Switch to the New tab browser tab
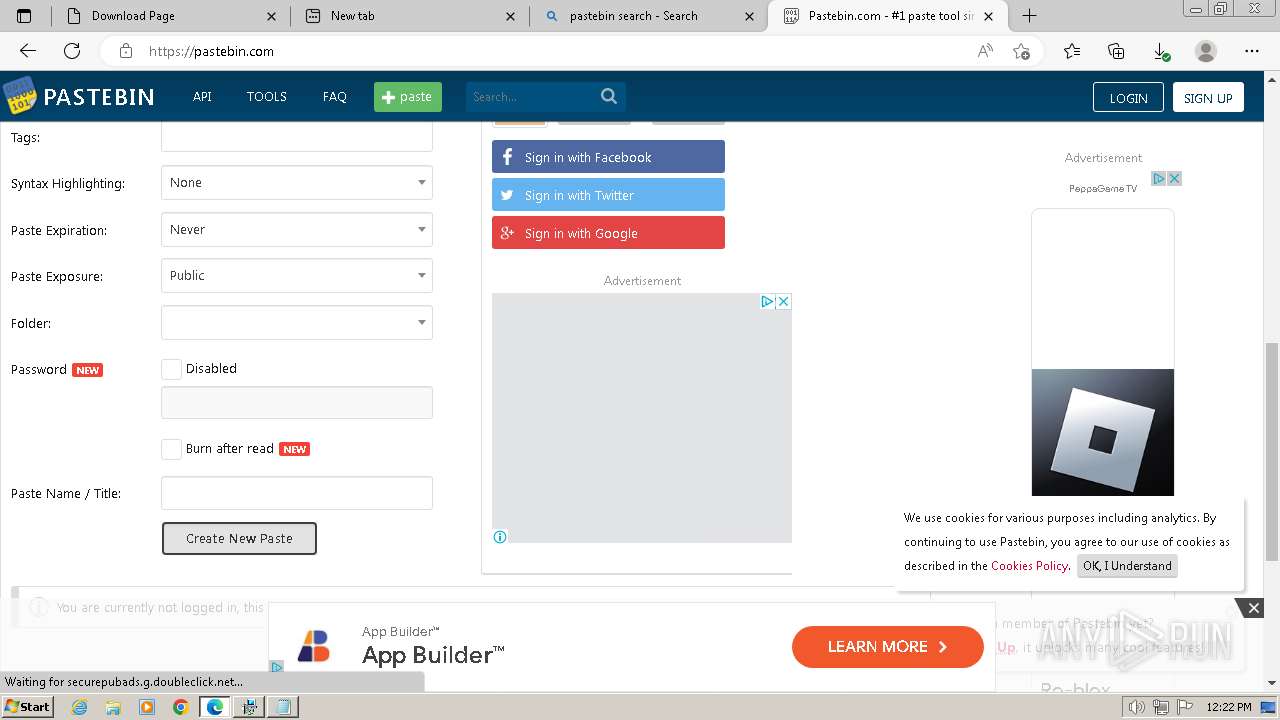 [x=410, y=16]
